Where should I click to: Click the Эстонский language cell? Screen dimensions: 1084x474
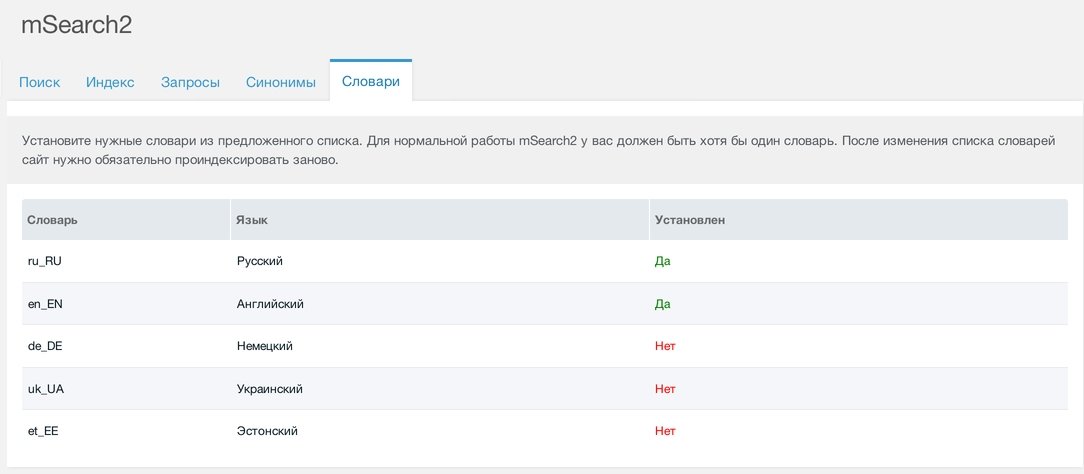tap(267, 431)
